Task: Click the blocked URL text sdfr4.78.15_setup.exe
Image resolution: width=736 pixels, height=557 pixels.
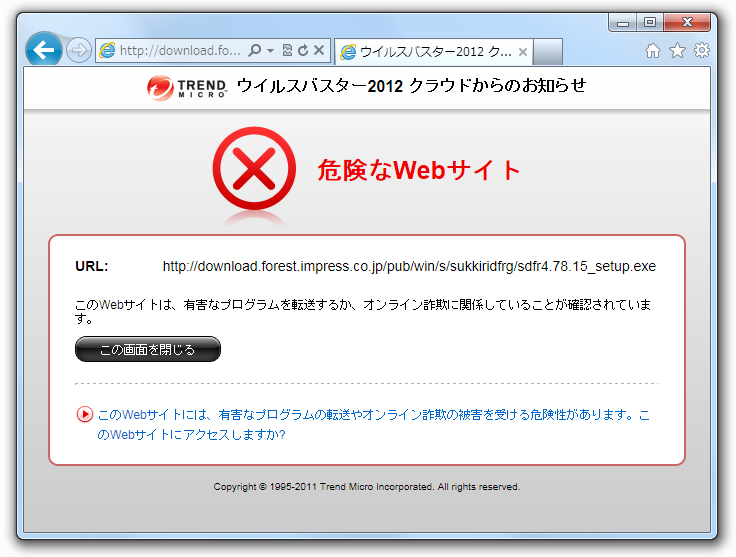Action: point(409,266)
